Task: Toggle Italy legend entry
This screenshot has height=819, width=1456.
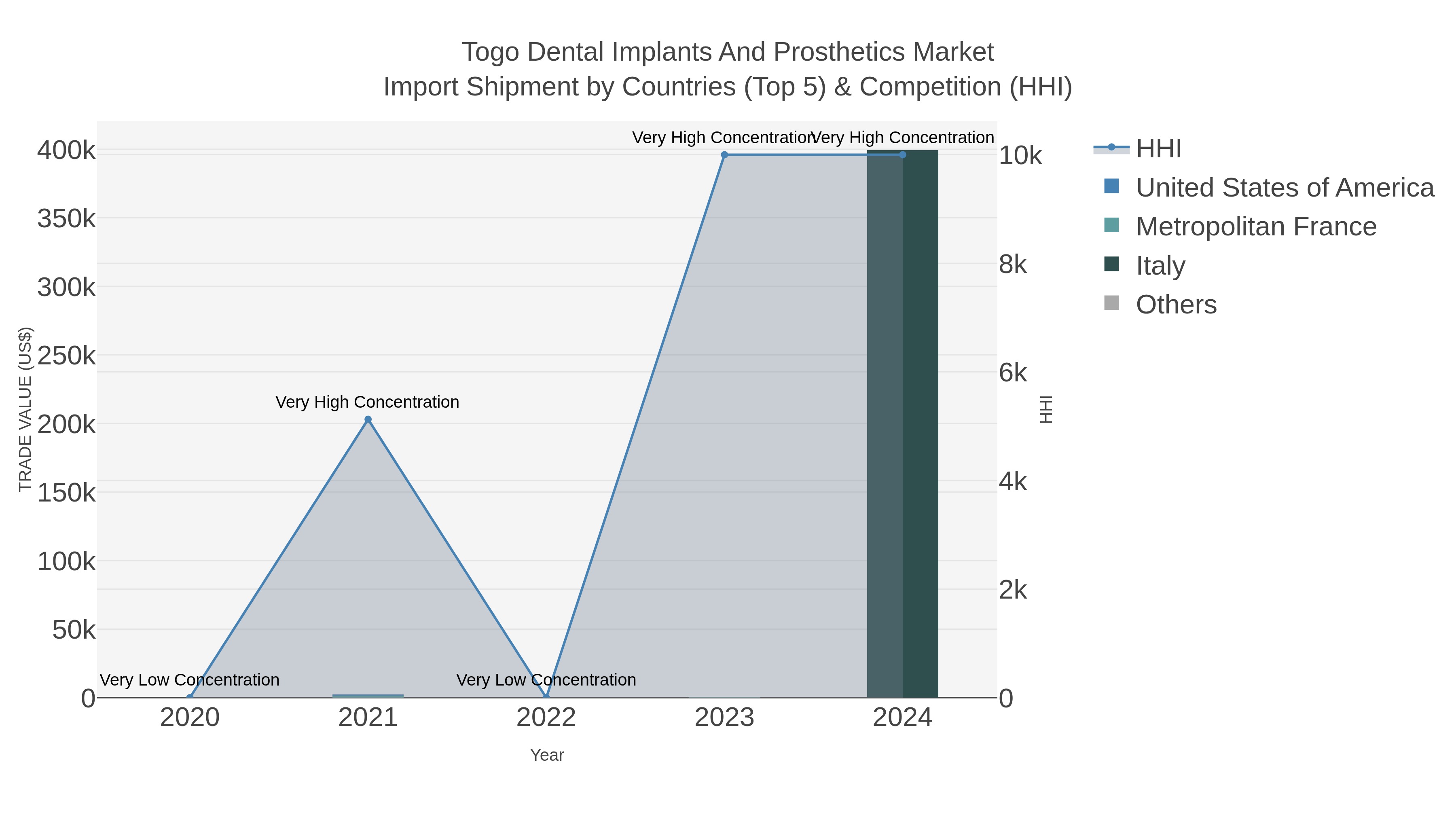Action: [1144, 266]
